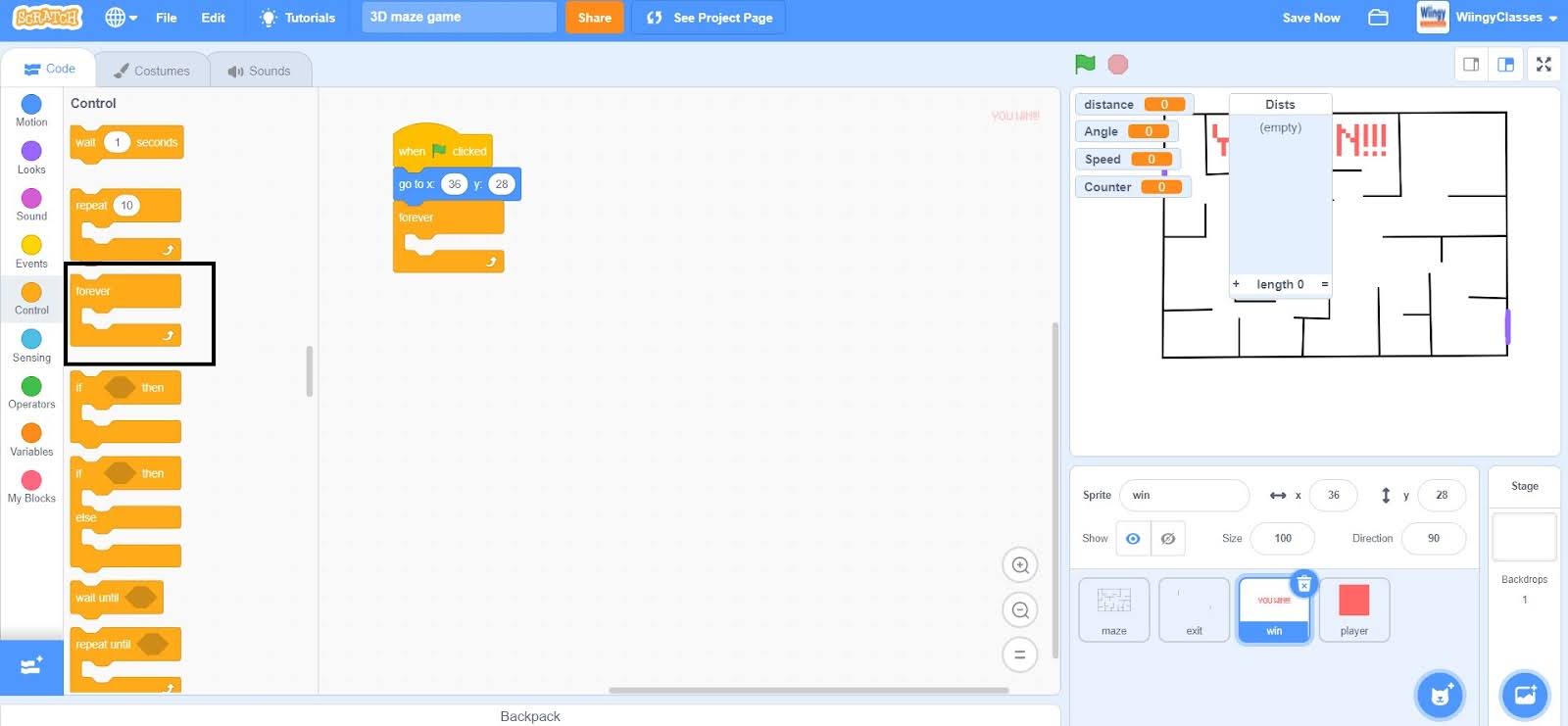Edit y value 28 in go to block

pos(502,184)
